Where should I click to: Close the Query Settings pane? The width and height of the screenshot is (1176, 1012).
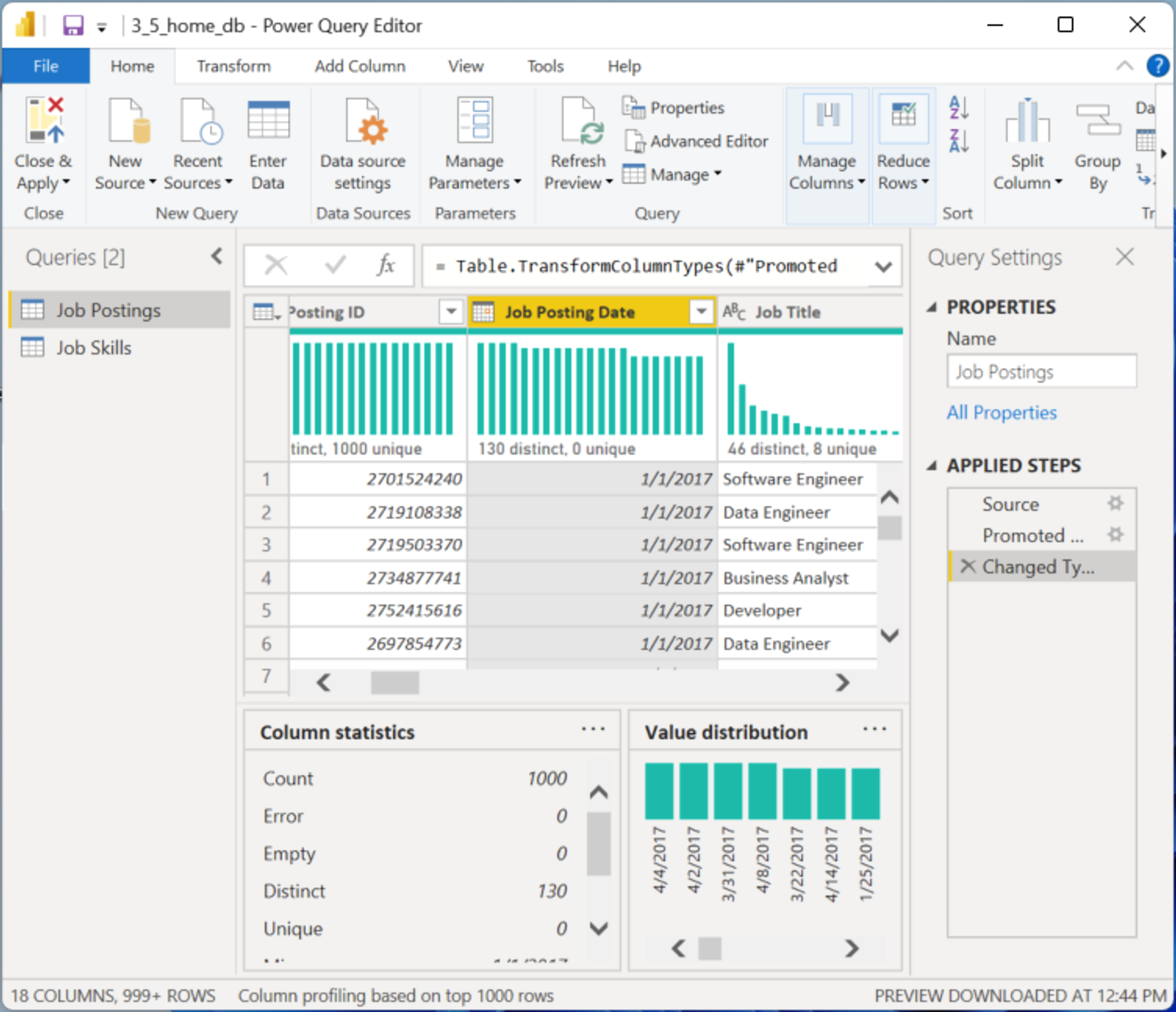[x=1124, y=257]
